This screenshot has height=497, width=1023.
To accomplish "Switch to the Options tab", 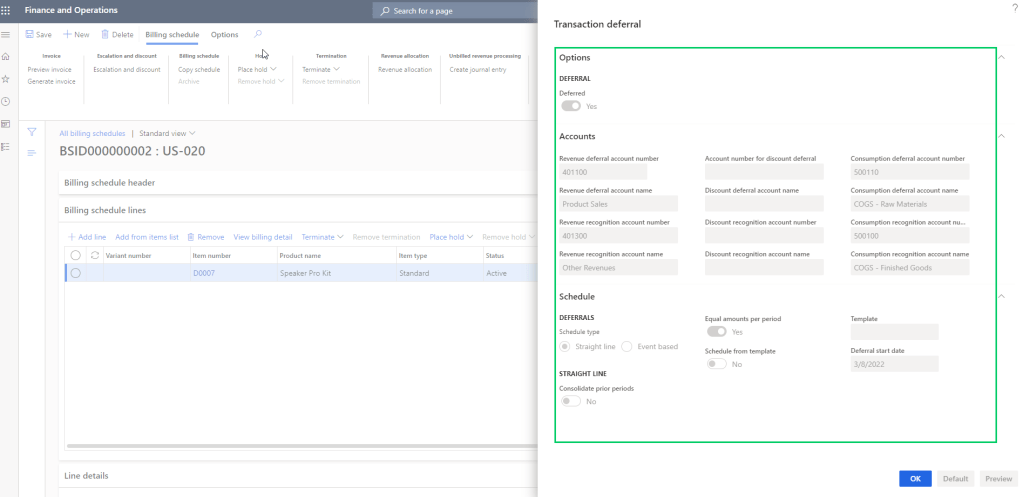I will (x=224, y=34).
